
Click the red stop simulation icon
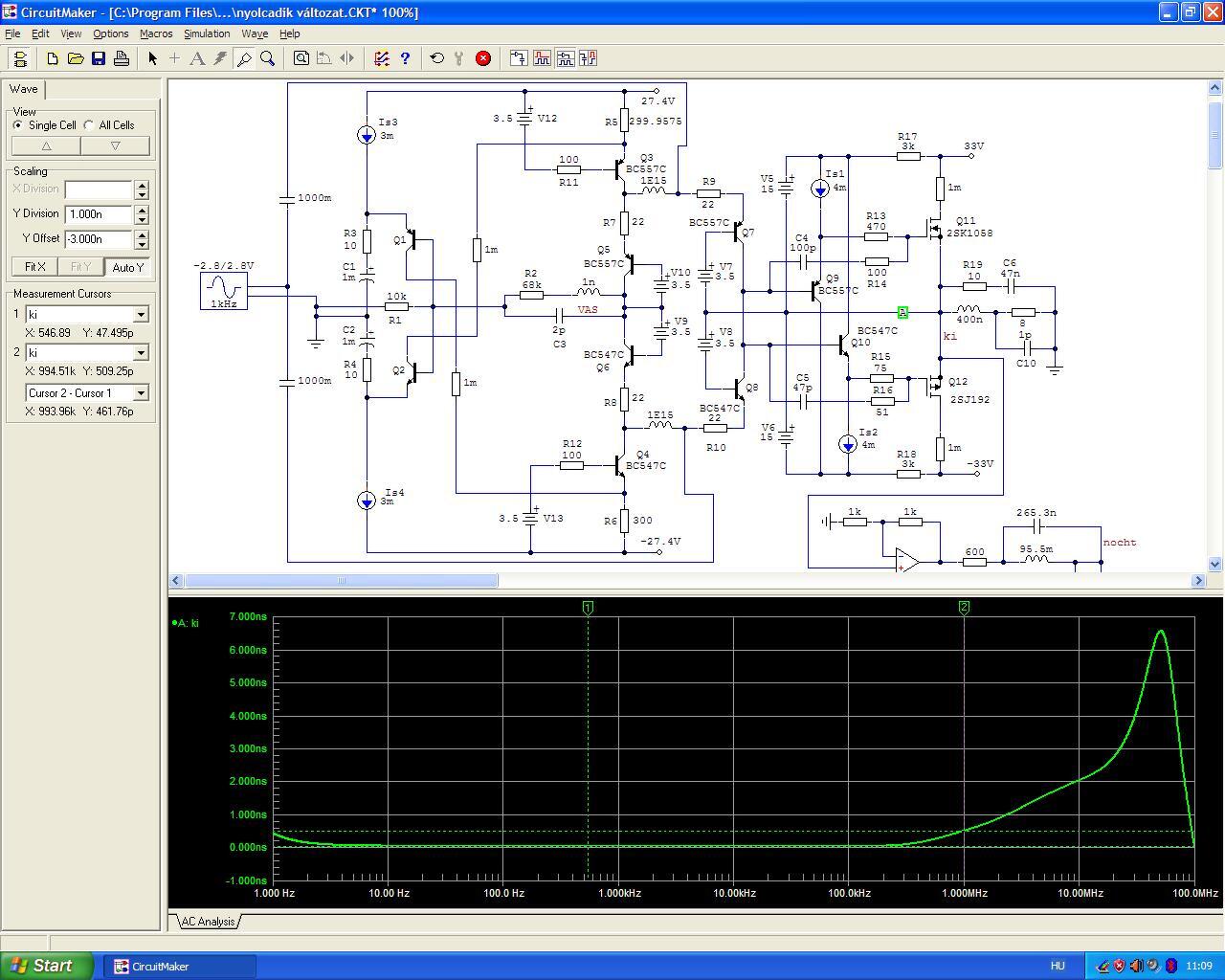pyautogui.click(x=483, y=58)
